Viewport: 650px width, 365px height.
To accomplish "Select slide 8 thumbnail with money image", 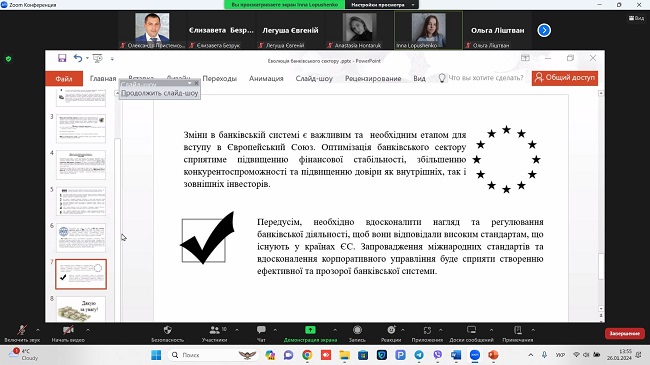I will coord(81,309).
